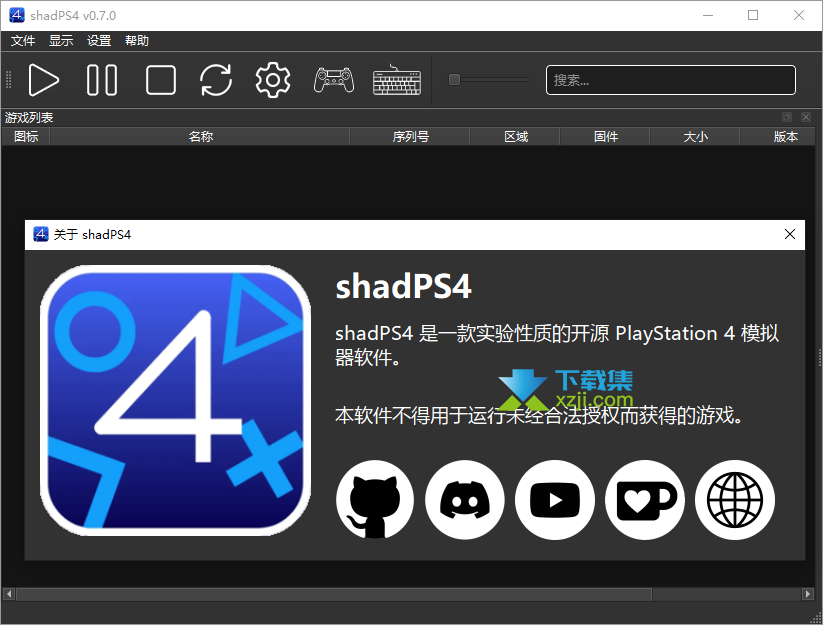Open the GitHub link icon

(x=375, y=499)
